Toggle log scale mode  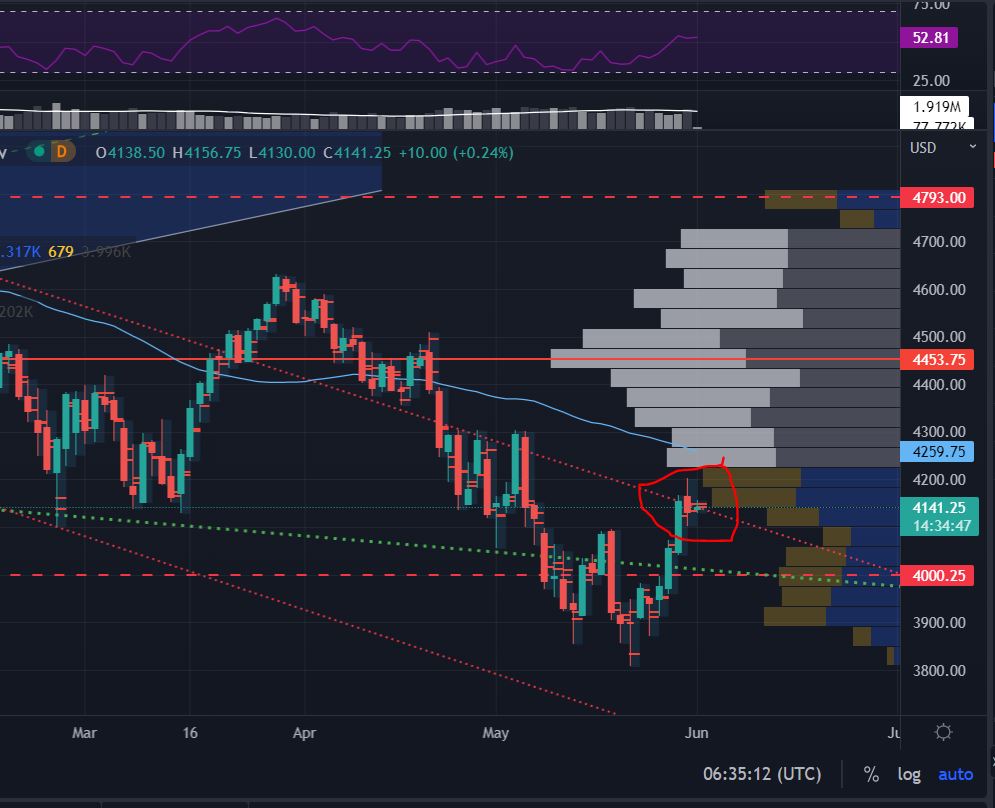tap(909, 774)
